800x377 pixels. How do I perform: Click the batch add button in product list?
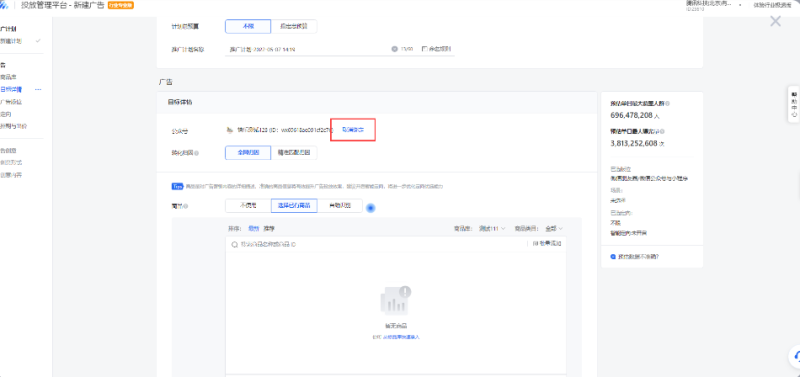pyautogui.click(x=547, y=244)
